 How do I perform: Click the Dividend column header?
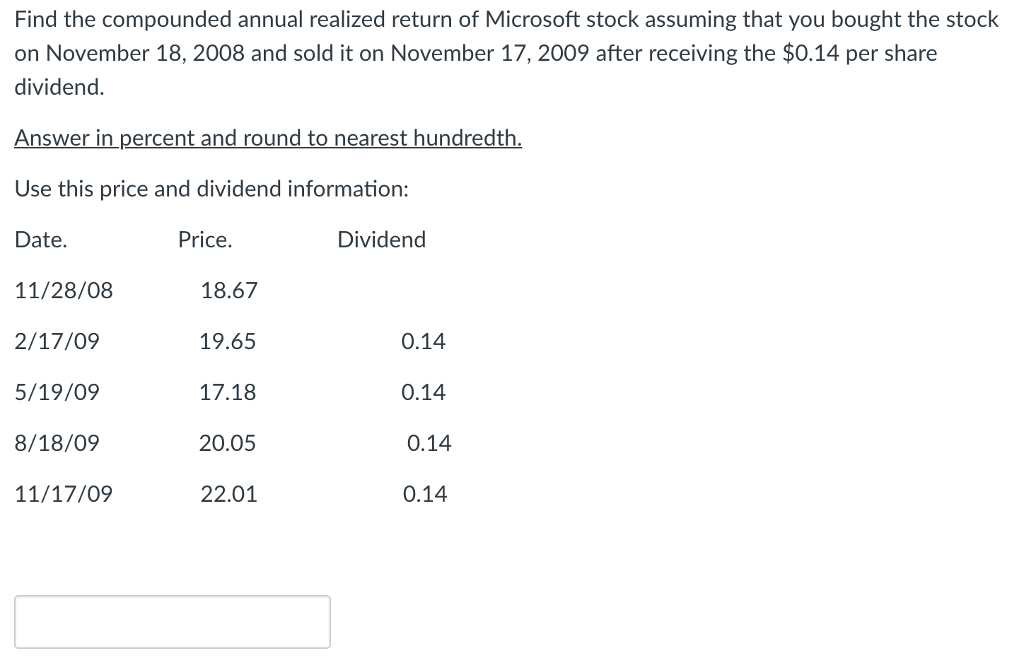click(x=381, y=240)
